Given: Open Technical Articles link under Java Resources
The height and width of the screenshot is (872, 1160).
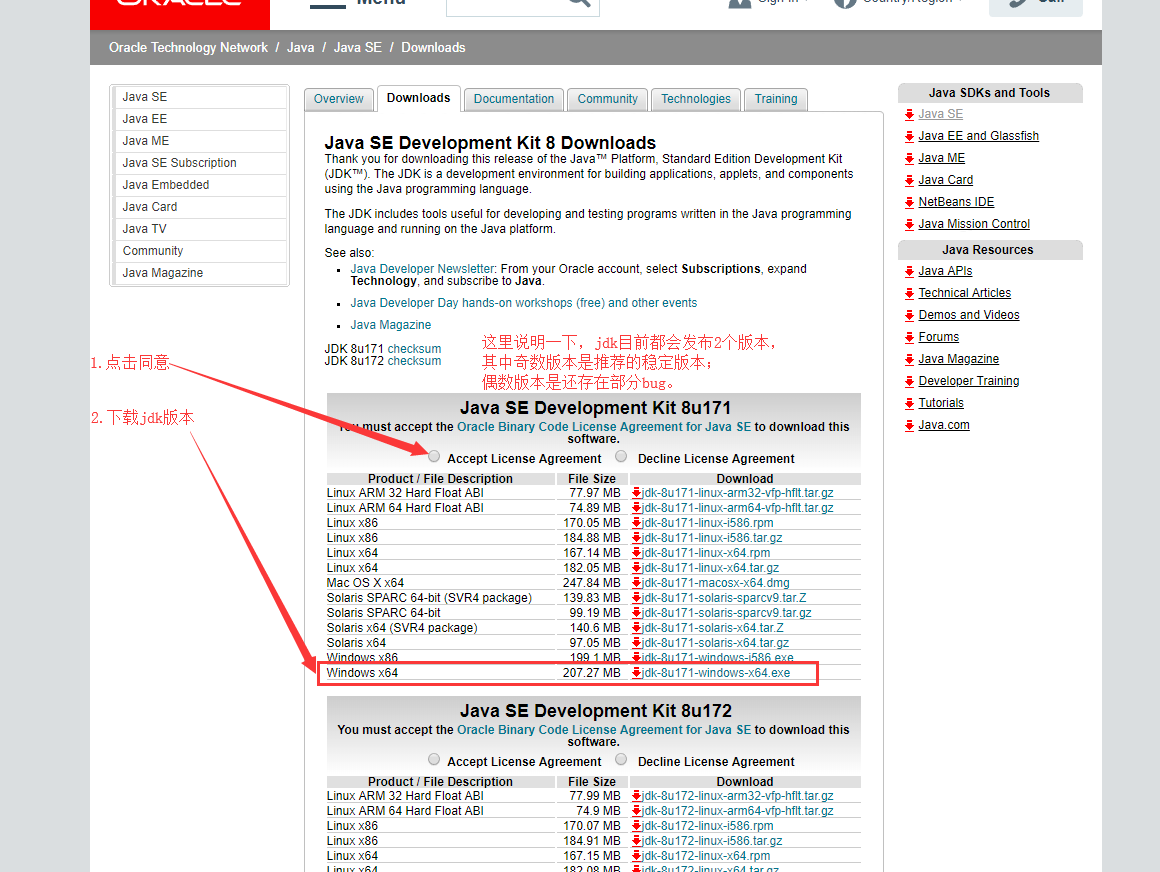Looking at the screenshot, I should [965, 293].
